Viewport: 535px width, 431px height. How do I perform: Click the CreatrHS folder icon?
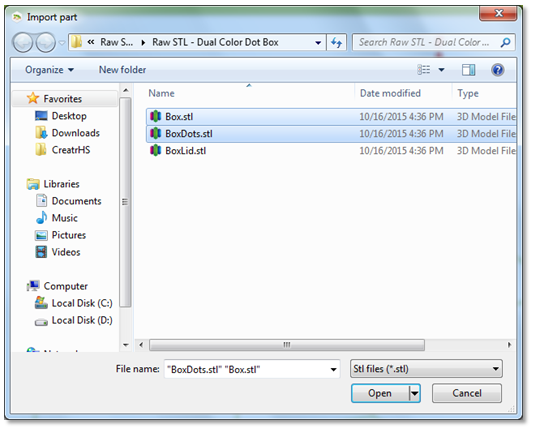tap(41, 149)
